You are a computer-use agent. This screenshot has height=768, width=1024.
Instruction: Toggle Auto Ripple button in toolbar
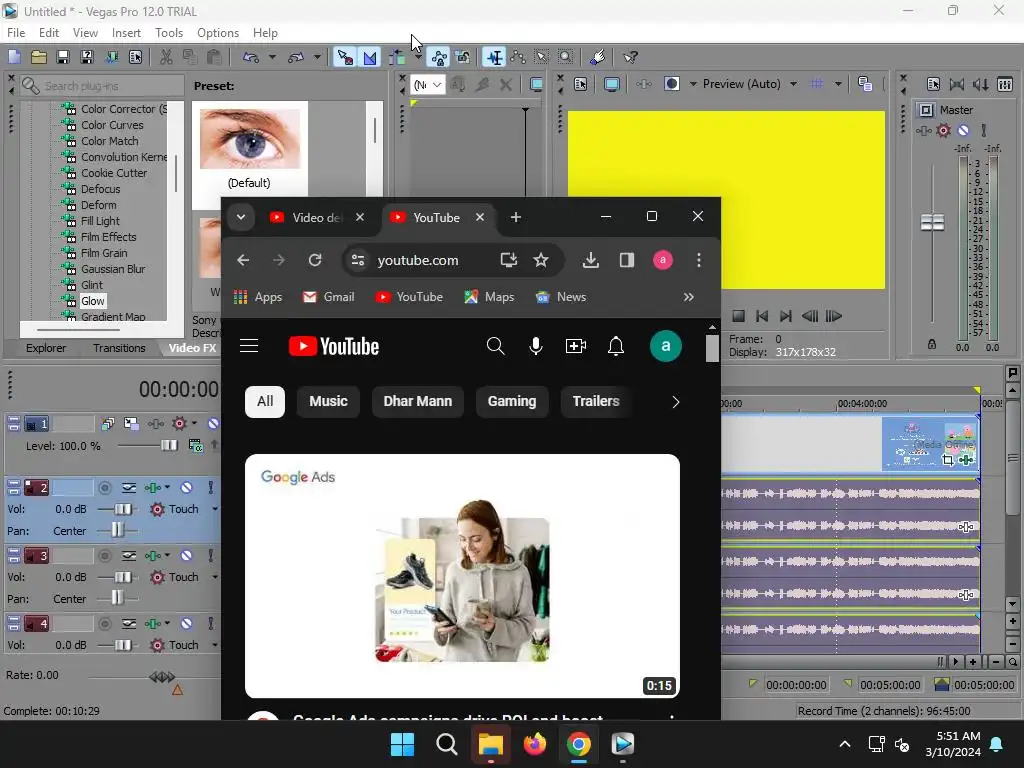point(397,57)
